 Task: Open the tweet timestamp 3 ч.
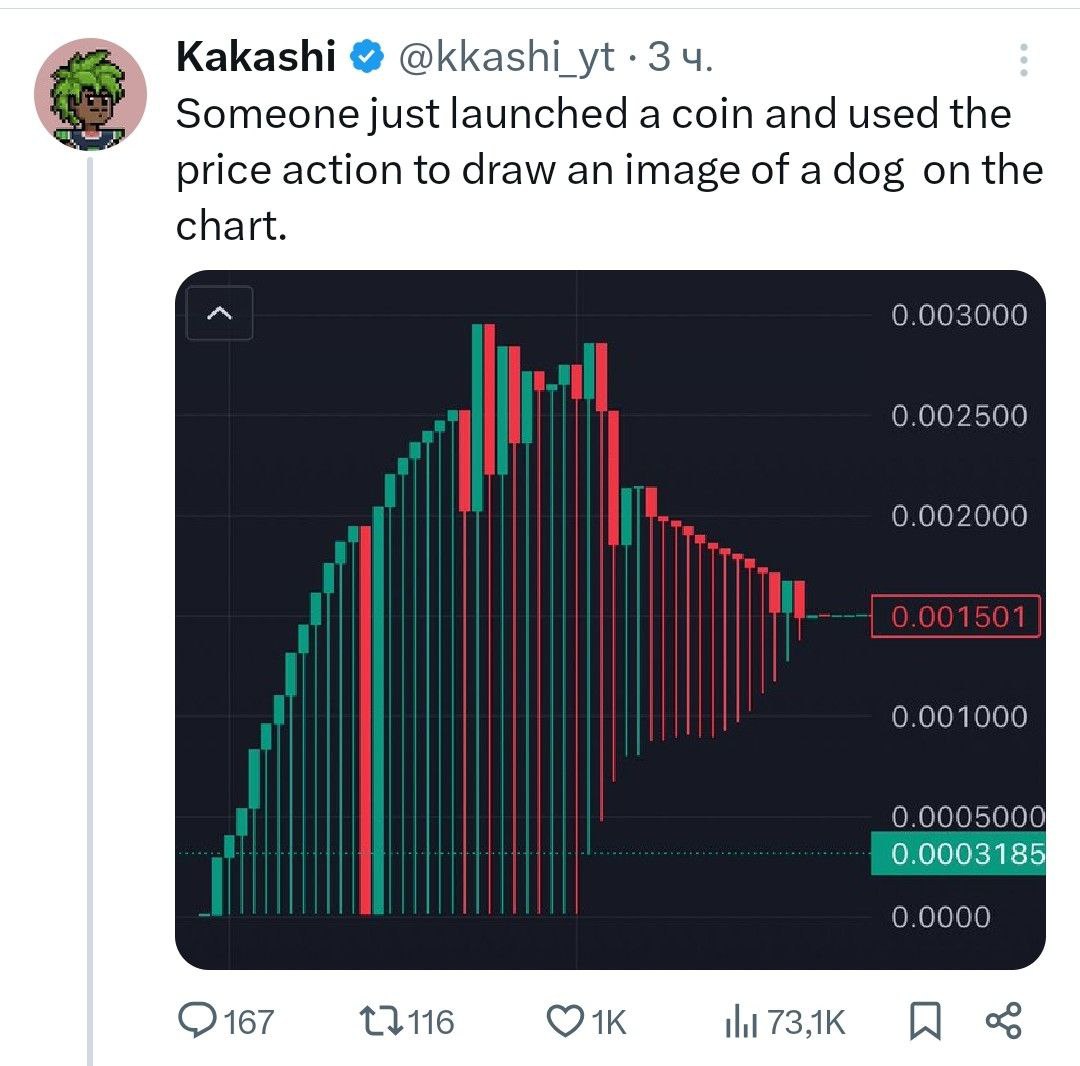(x=680, y=57)
